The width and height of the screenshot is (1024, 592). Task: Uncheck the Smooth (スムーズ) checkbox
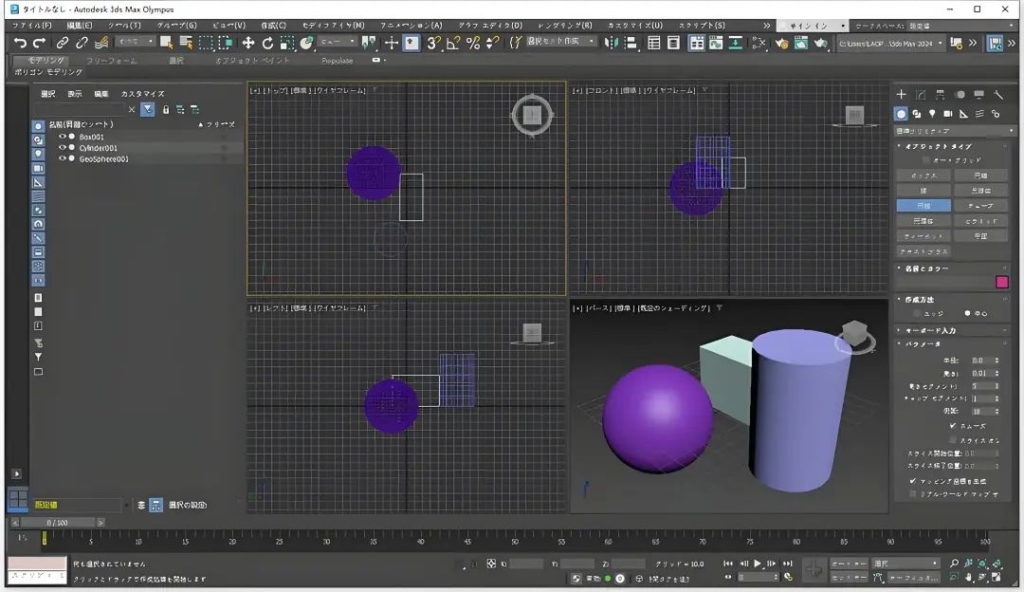click(x=952, y=425)
